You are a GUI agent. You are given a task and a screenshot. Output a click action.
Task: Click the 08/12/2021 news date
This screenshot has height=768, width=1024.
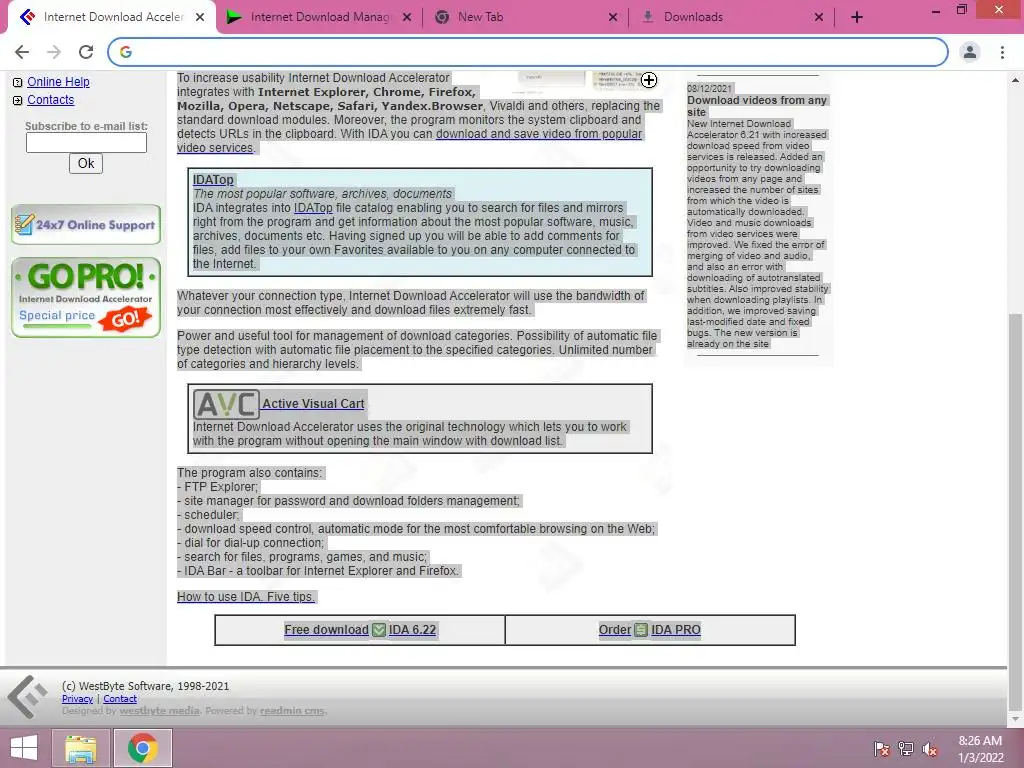[x=709, y=88]
